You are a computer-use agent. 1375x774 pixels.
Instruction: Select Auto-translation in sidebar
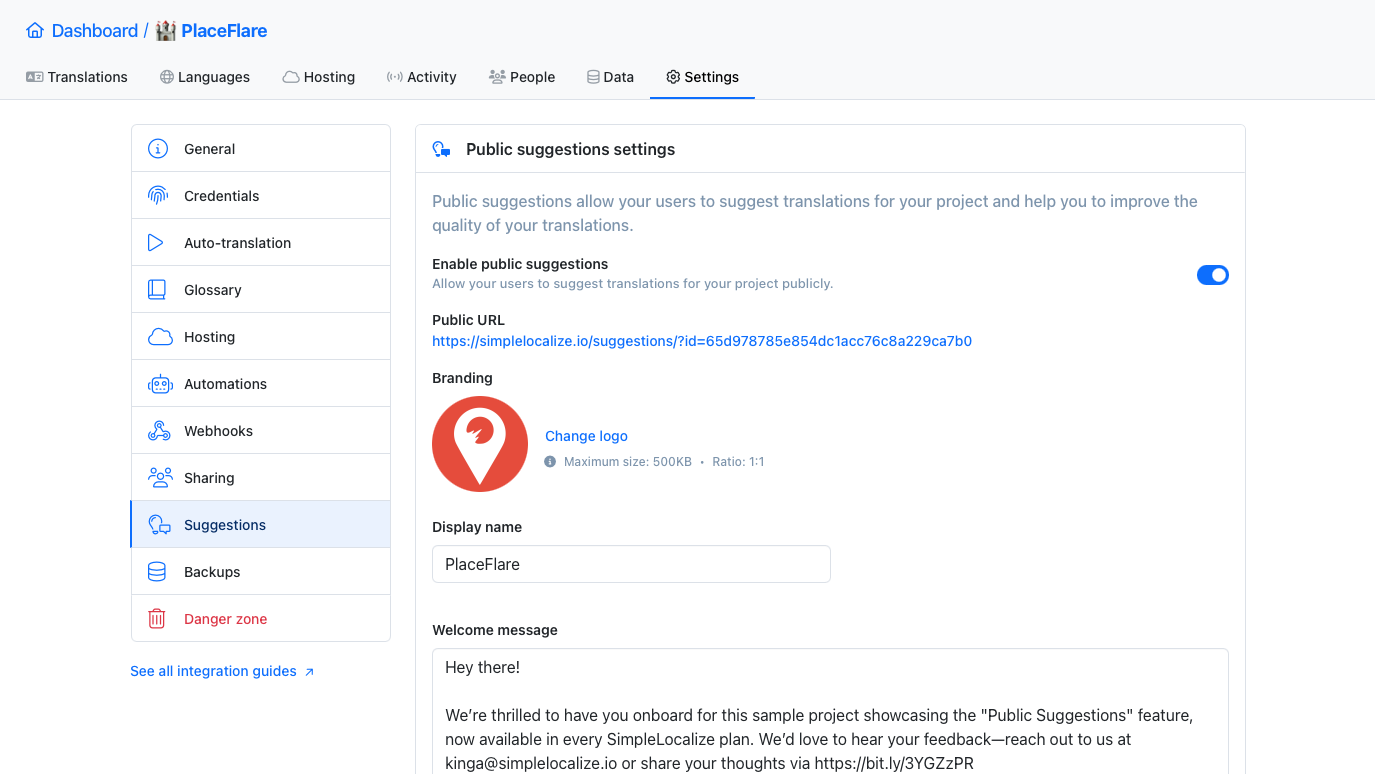tap(261, 243)
